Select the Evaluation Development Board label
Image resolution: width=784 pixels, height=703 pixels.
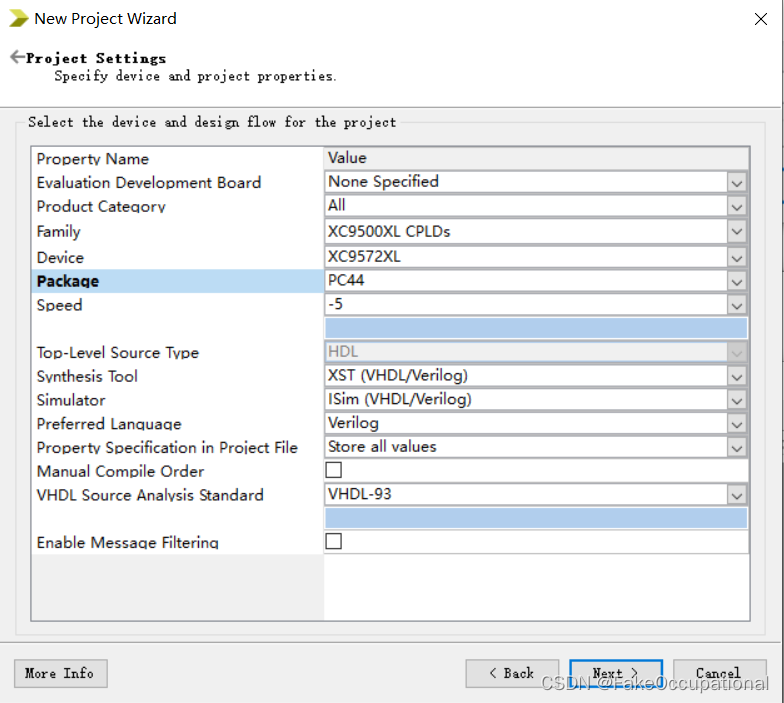click(148, 182)
